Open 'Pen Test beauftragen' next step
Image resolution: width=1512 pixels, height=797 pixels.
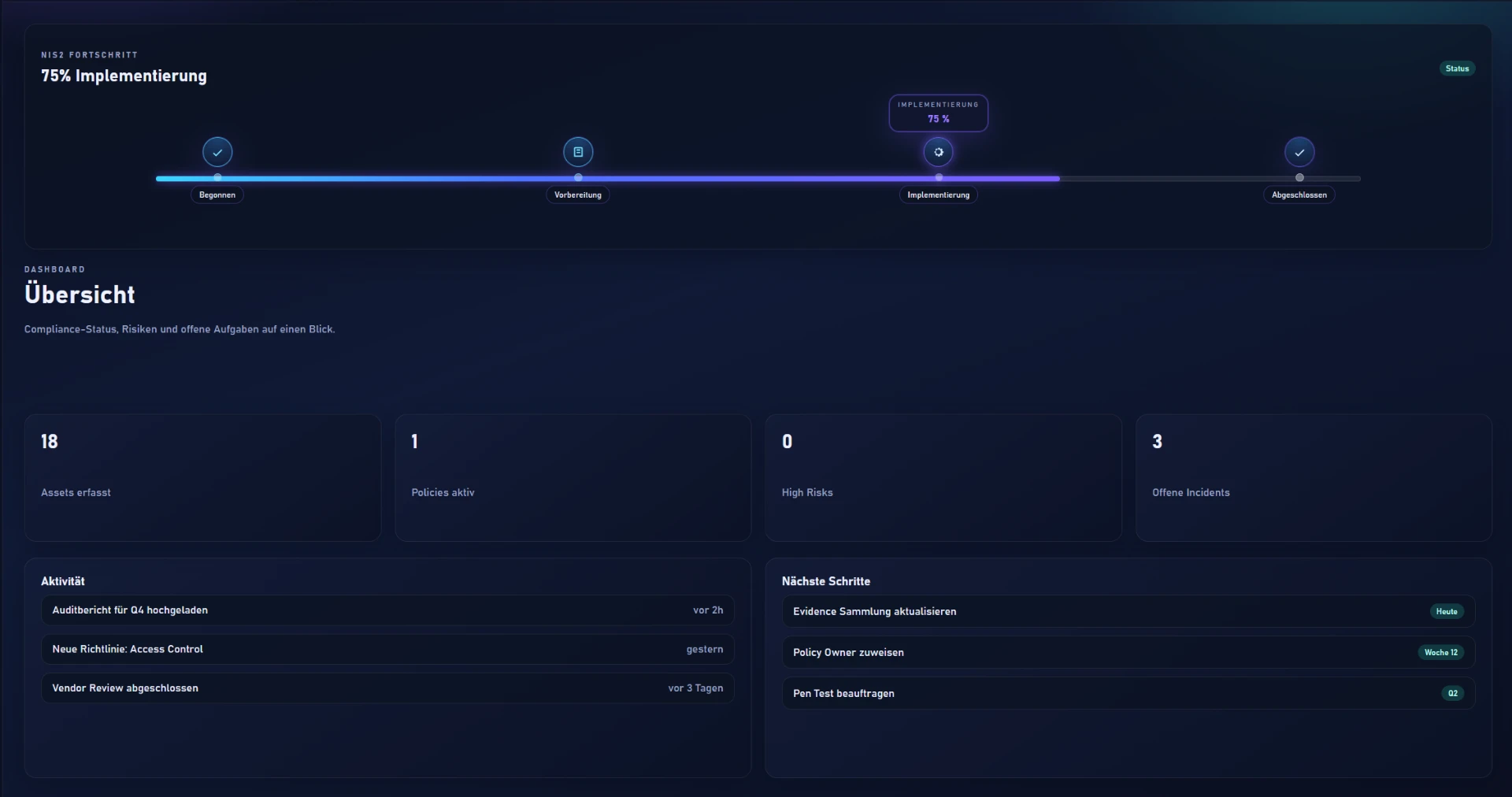pyautogui.click(x=1128, y=693)
